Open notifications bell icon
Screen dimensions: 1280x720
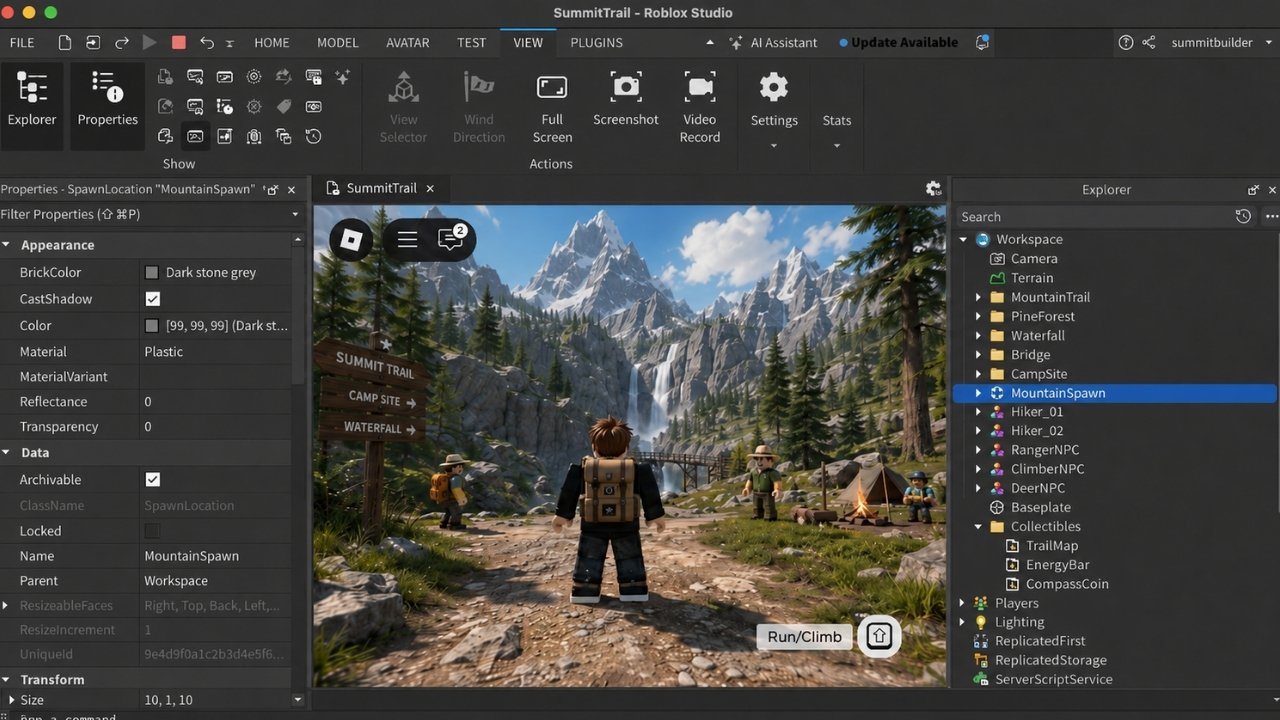[x=983, y=43]
